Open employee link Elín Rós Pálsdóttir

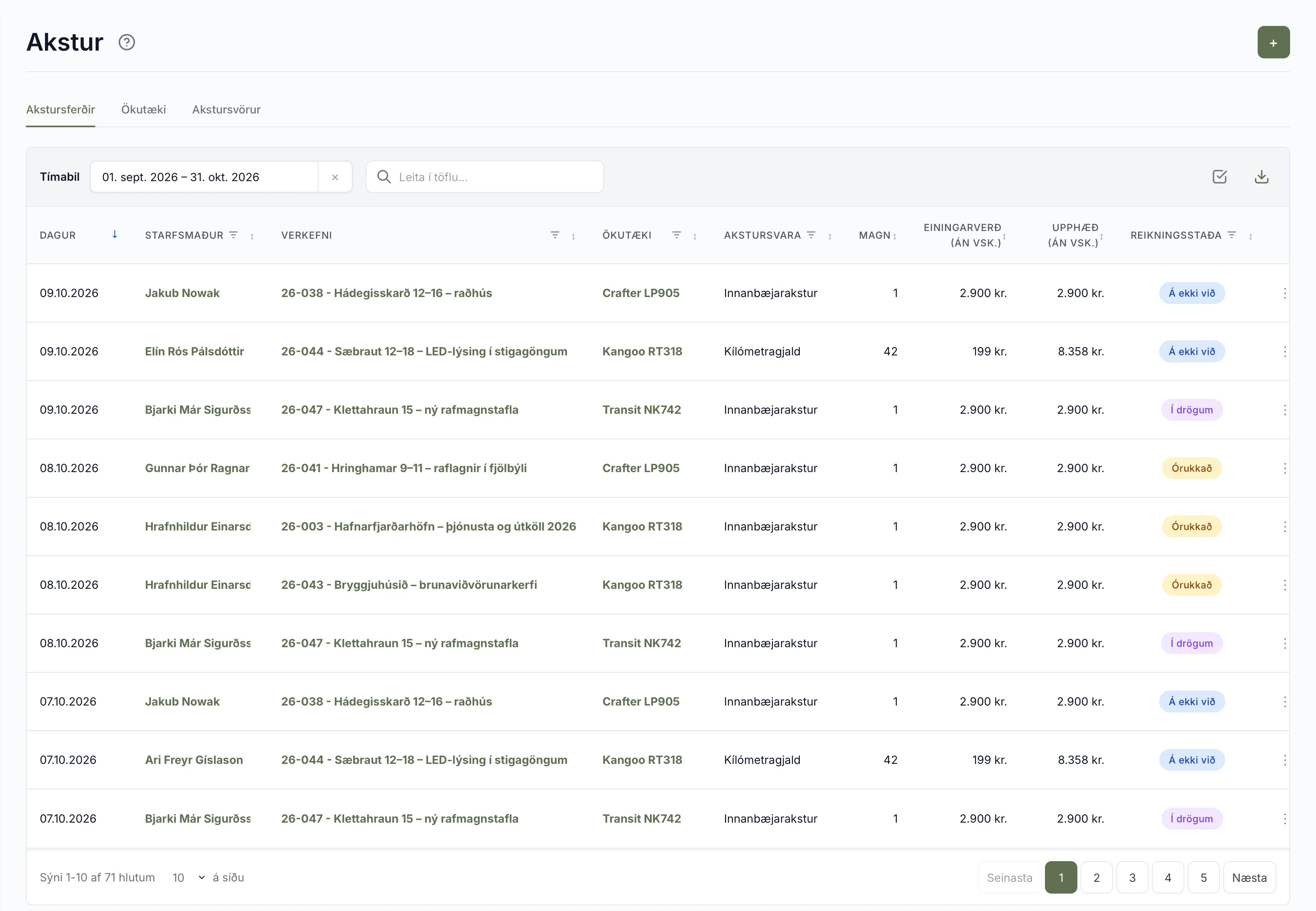(194, 352)
